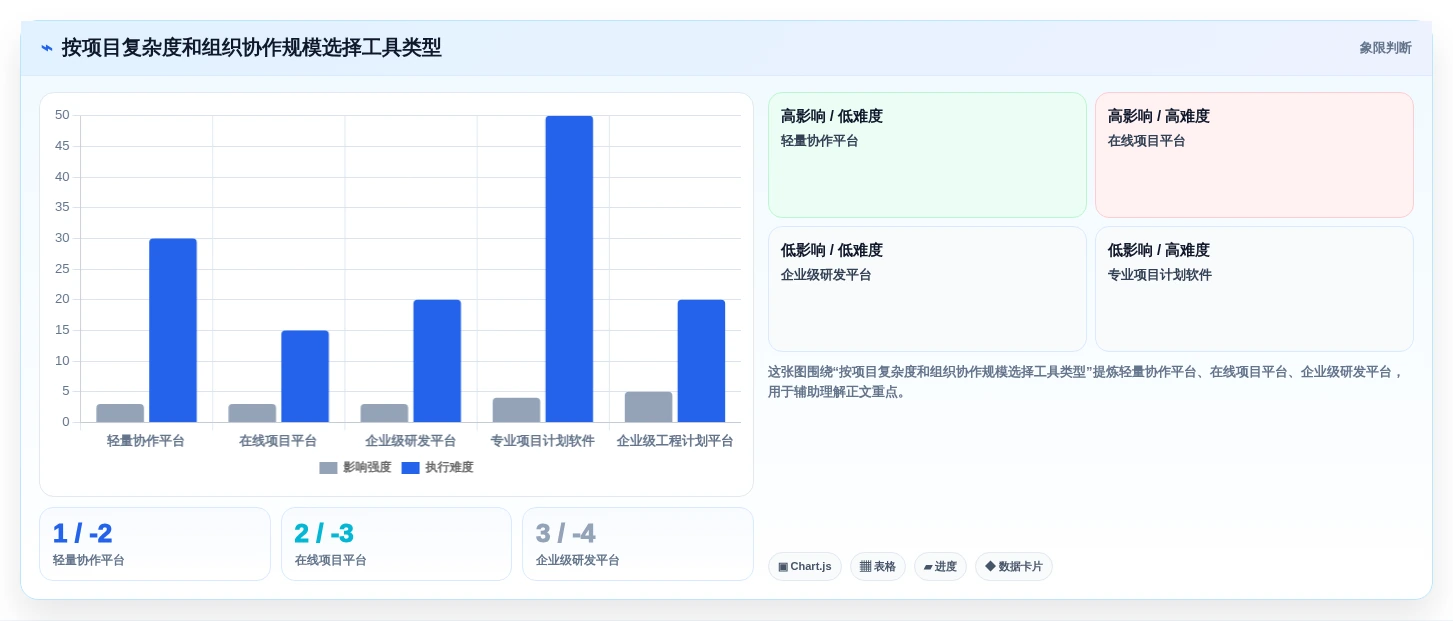Screen dimensions: 1453x621
Task: Click the blue 执行难度 bar for 在线项目平台
Action: 305,376
